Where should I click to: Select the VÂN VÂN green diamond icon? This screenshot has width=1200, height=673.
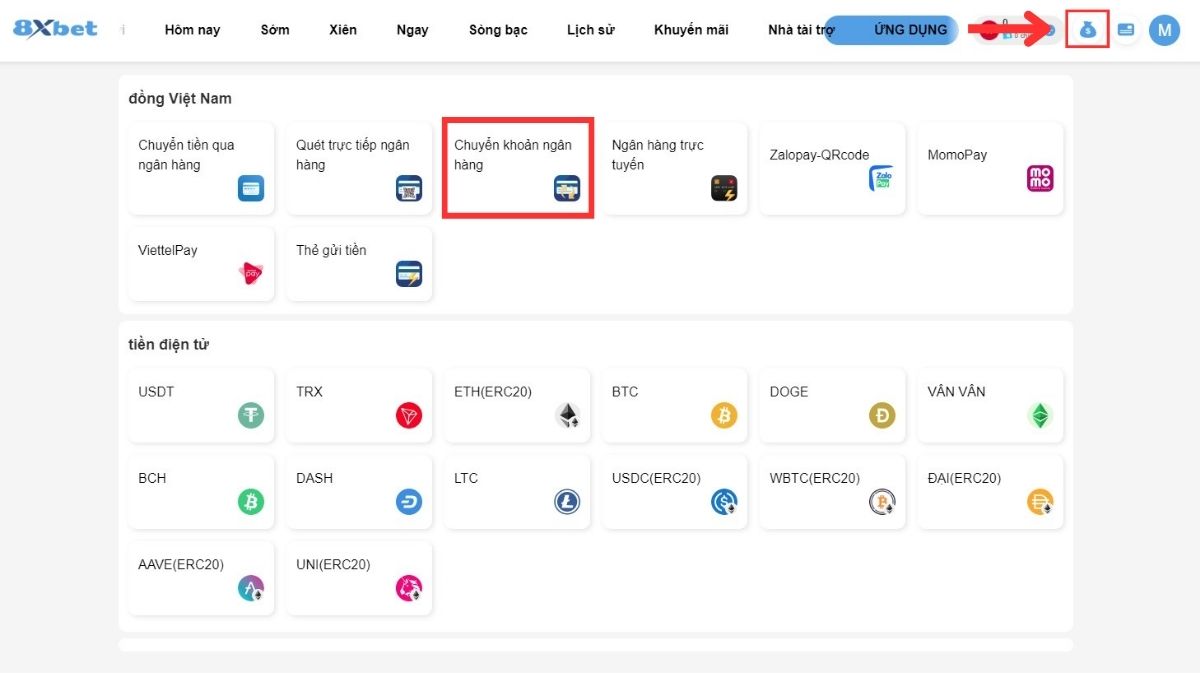pos(1040,416)
